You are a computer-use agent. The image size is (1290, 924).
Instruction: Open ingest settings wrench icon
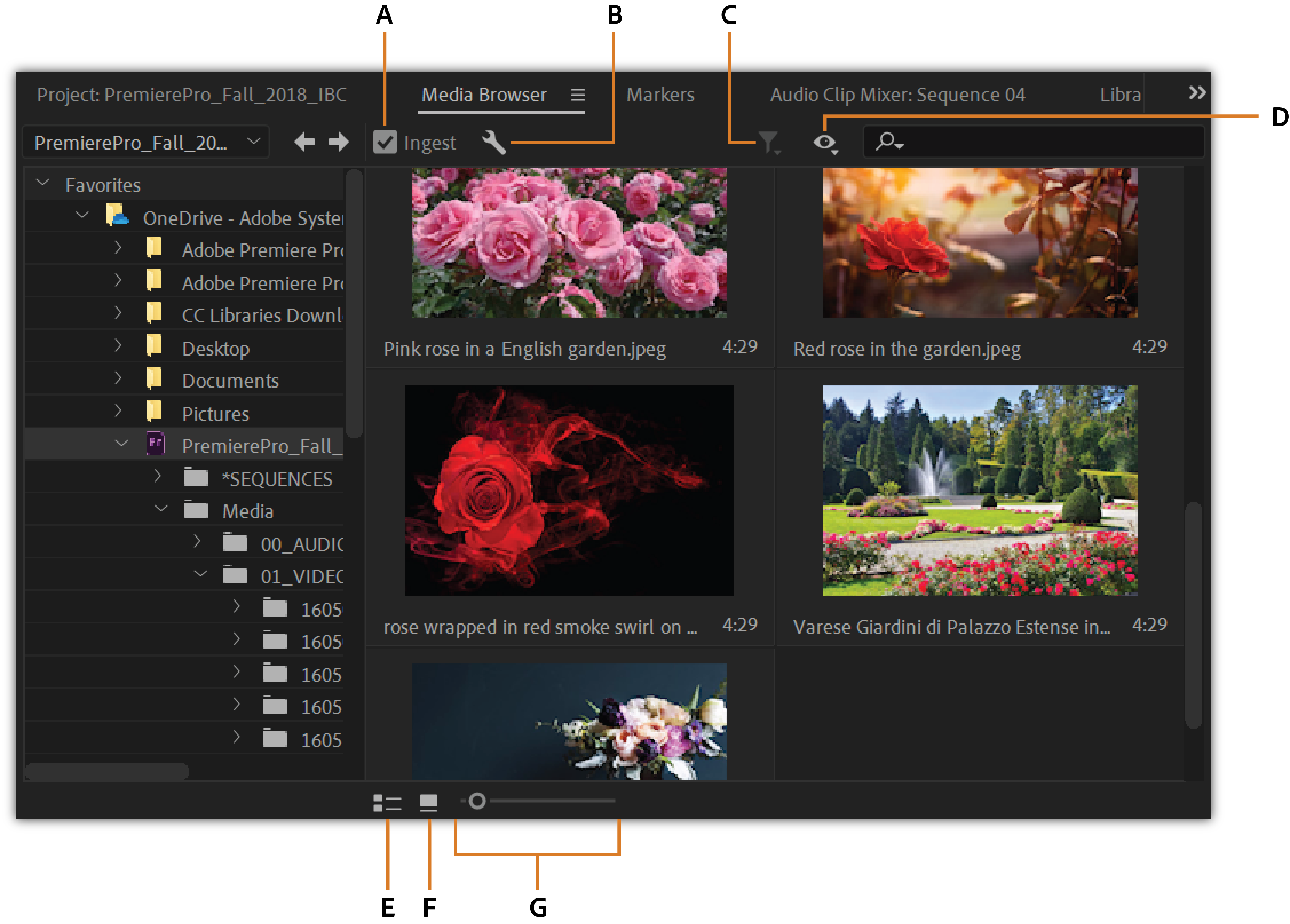click(493, 142)
